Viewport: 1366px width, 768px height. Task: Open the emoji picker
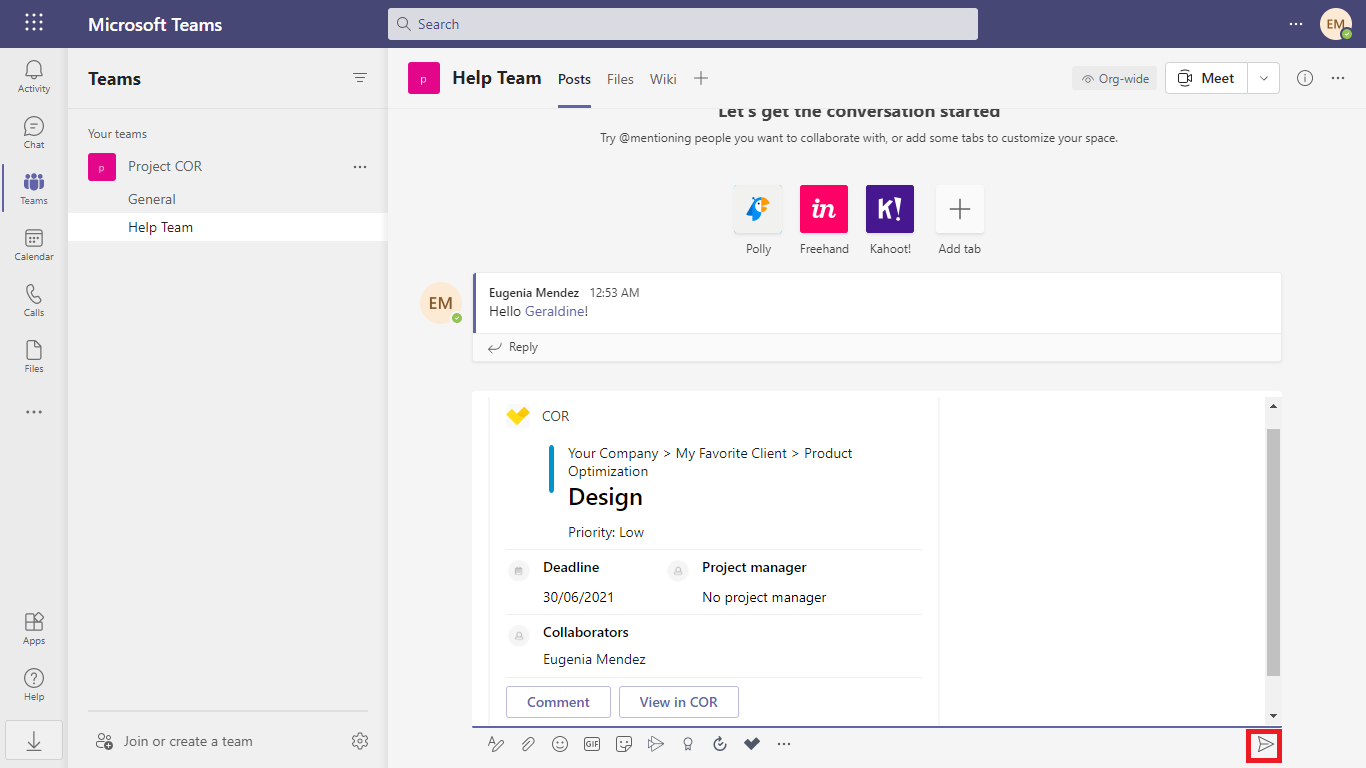coord(560,744)
